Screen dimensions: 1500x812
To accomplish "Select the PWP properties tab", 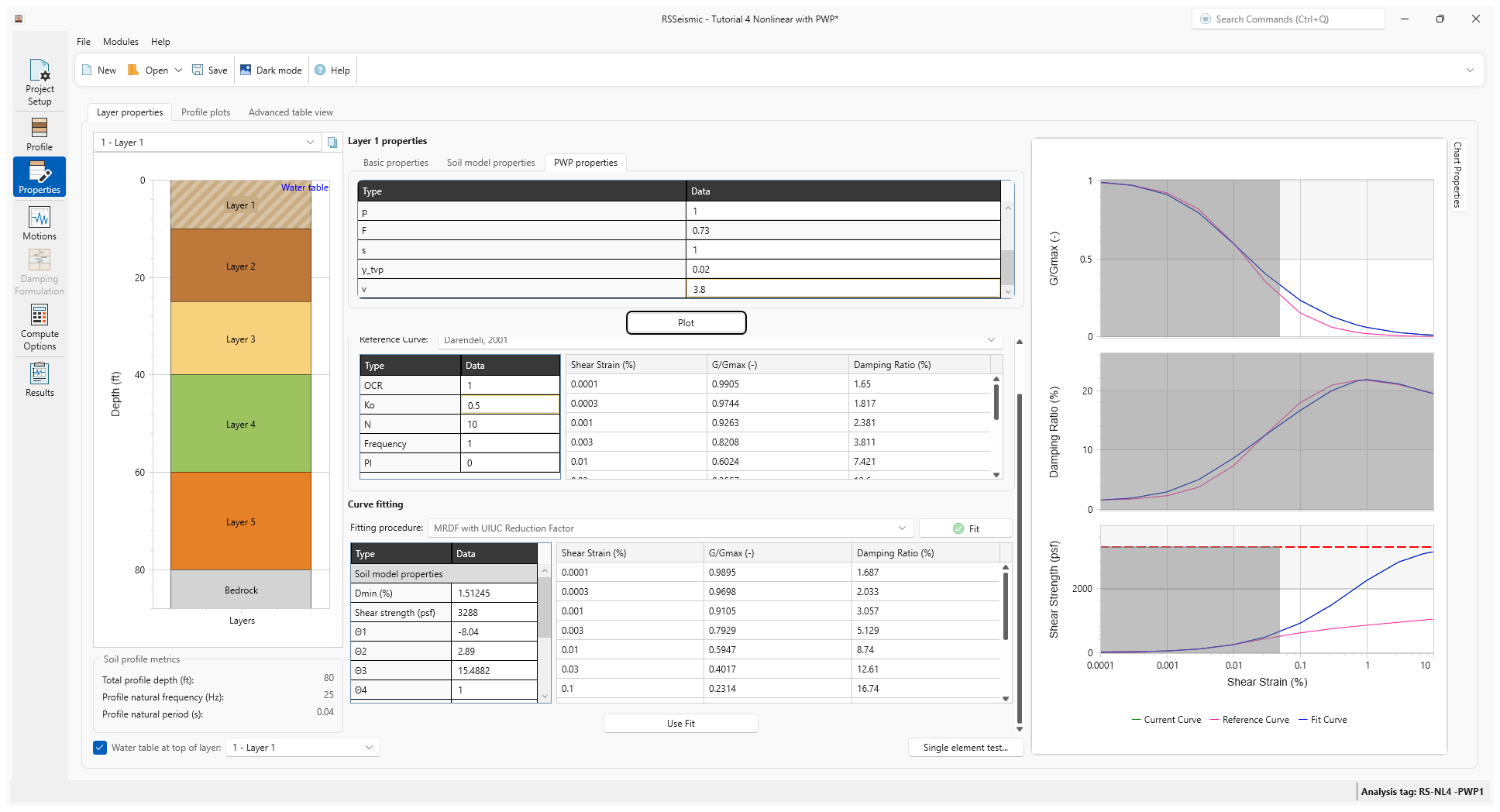I will (x=586, y=163).
